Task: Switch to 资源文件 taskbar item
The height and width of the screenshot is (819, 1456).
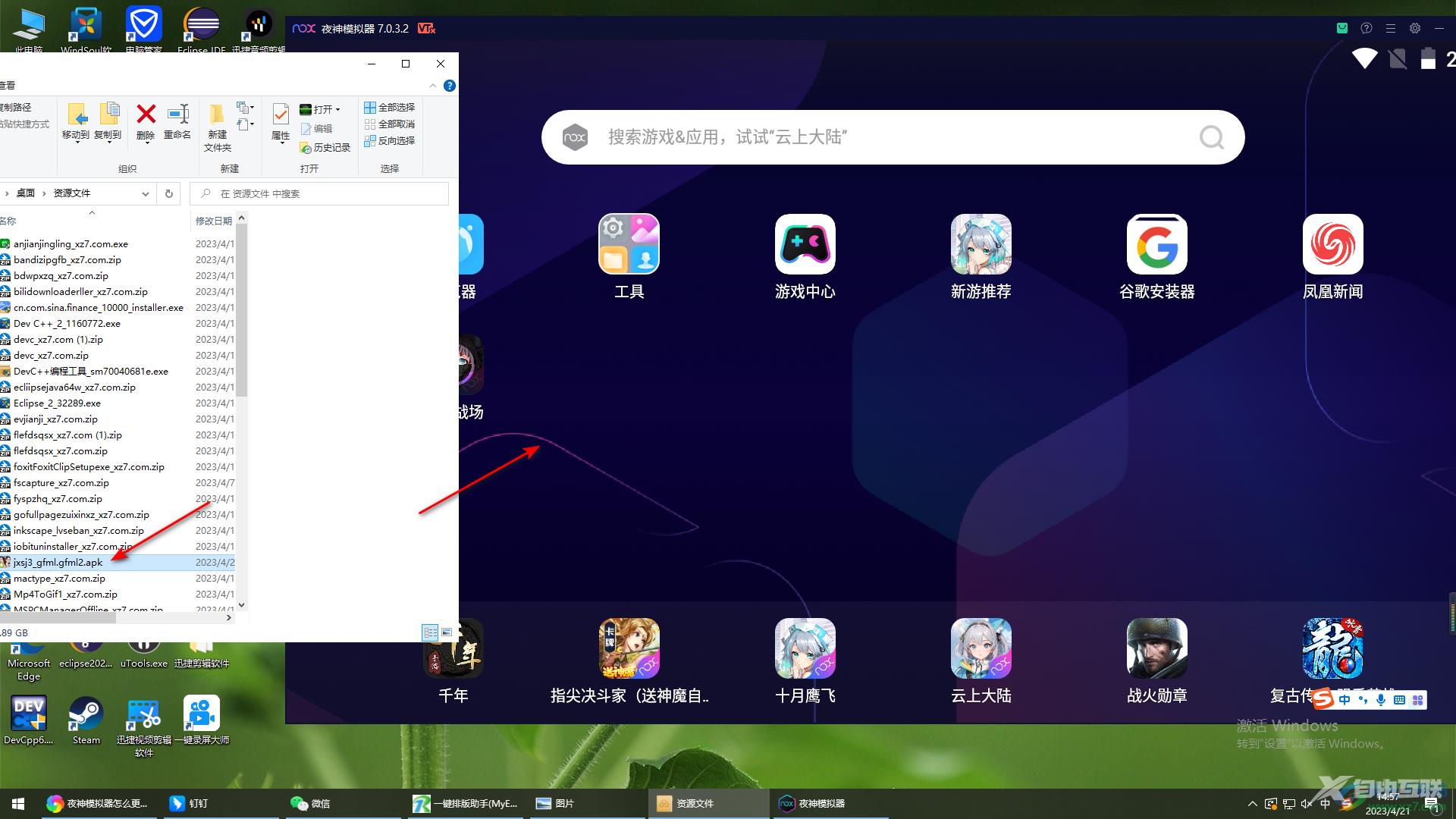Action: pyautogui.click(x=708, y=804)
